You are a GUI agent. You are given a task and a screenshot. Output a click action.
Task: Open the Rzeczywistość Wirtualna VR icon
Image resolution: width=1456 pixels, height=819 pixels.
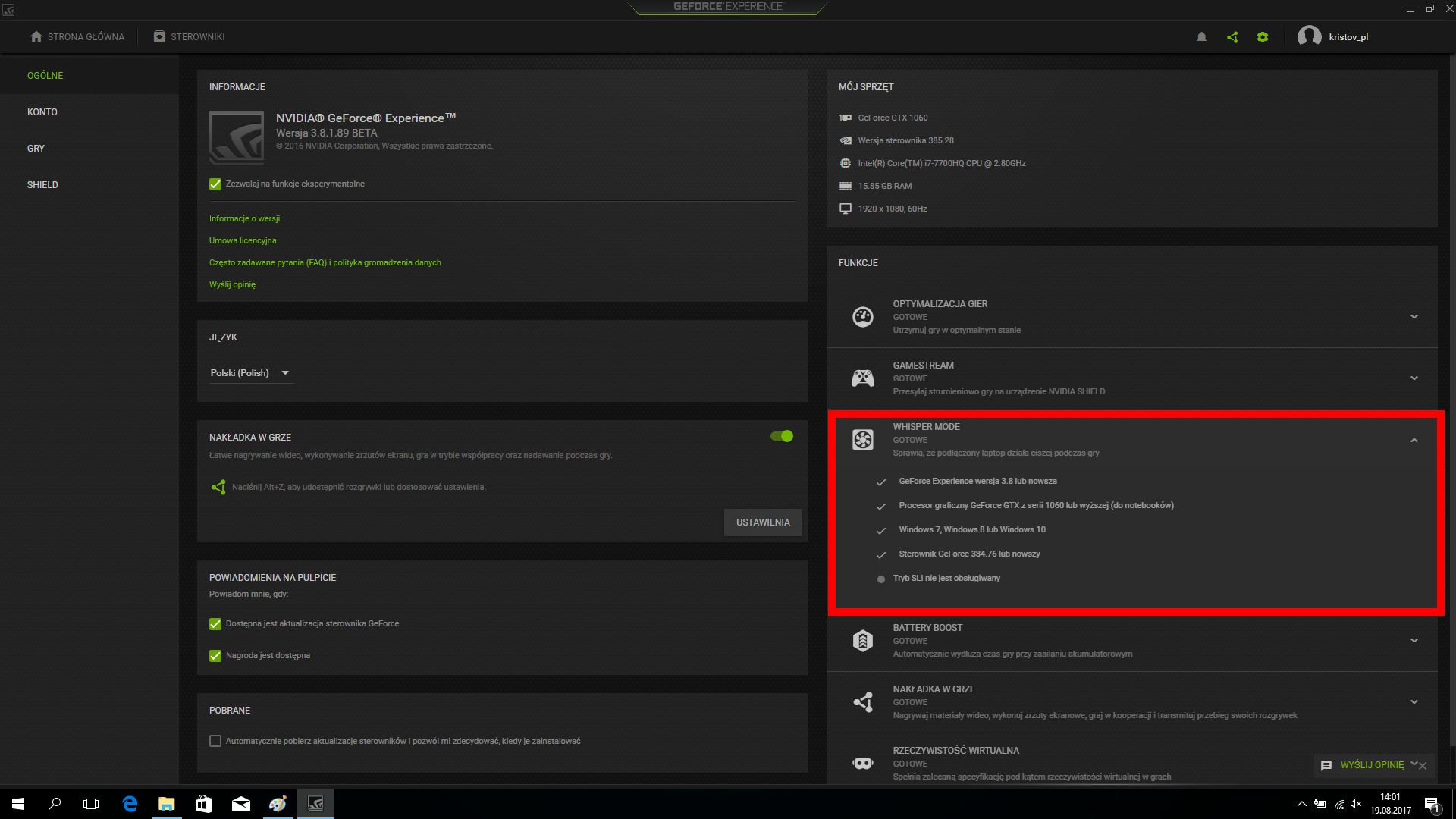coord(863,763)
